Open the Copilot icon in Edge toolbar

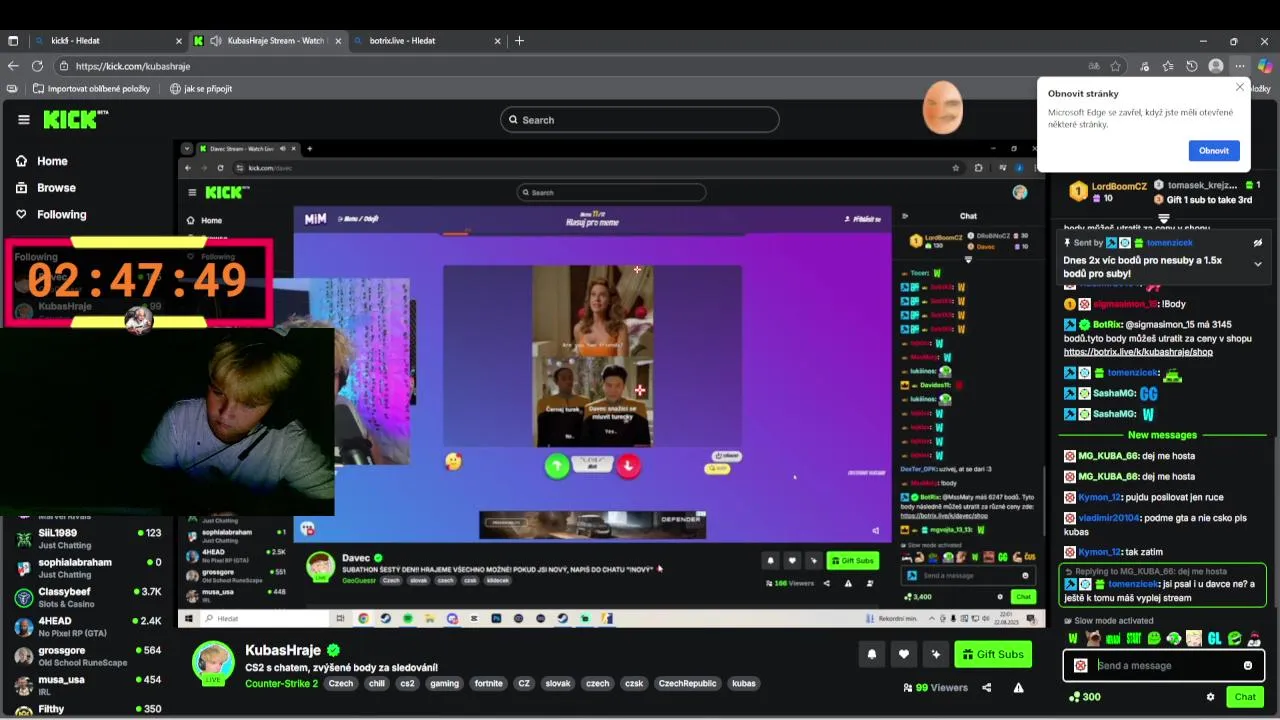tap(1264, 66)
